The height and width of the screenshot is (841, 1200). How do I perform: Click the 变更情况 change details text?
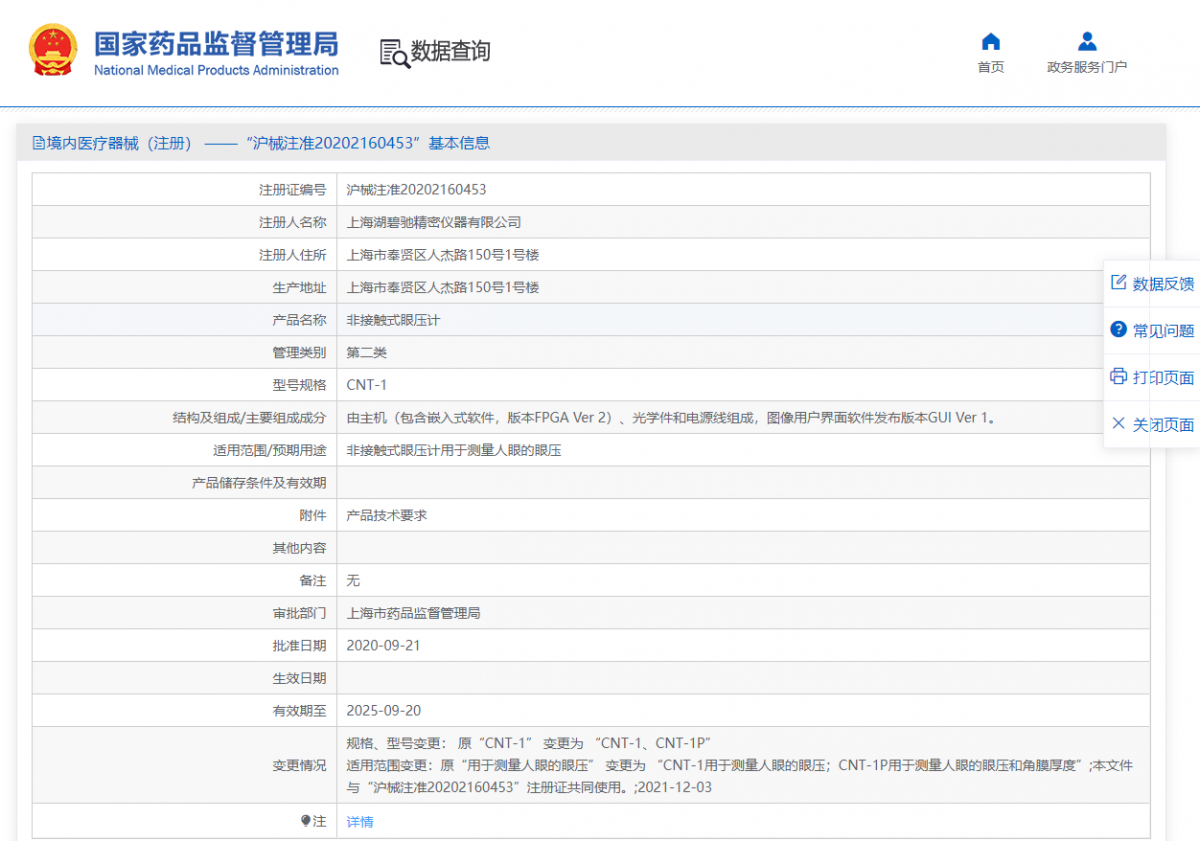(x=739, y=765)
